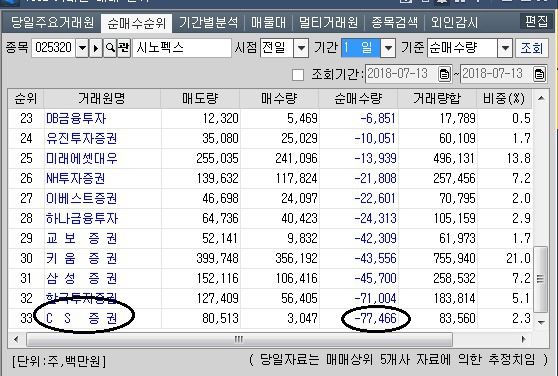
Task: Select the NH투자증권 broker name
Action: (75, 179)
